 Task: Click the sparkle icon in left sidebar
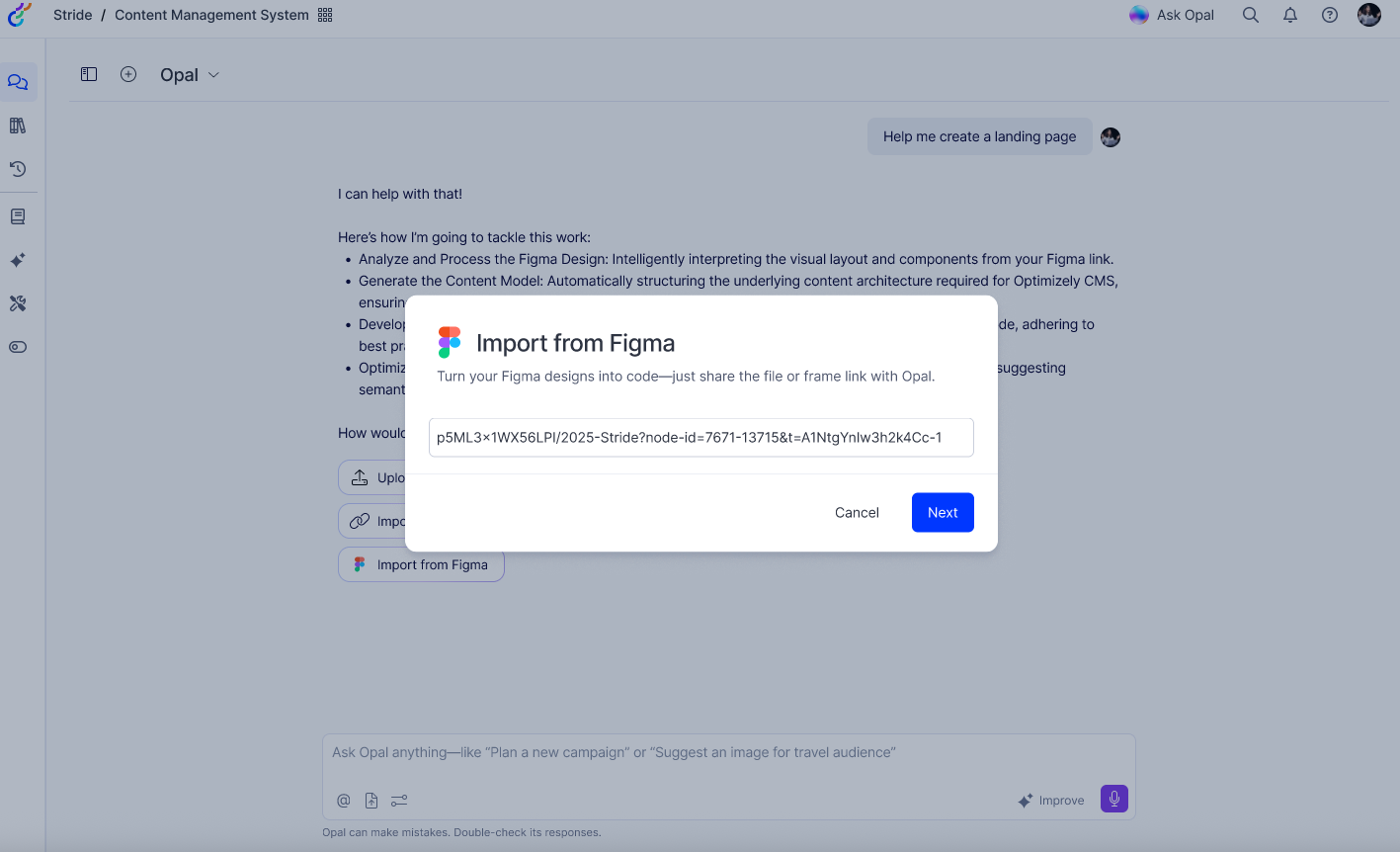pos(18,260)
